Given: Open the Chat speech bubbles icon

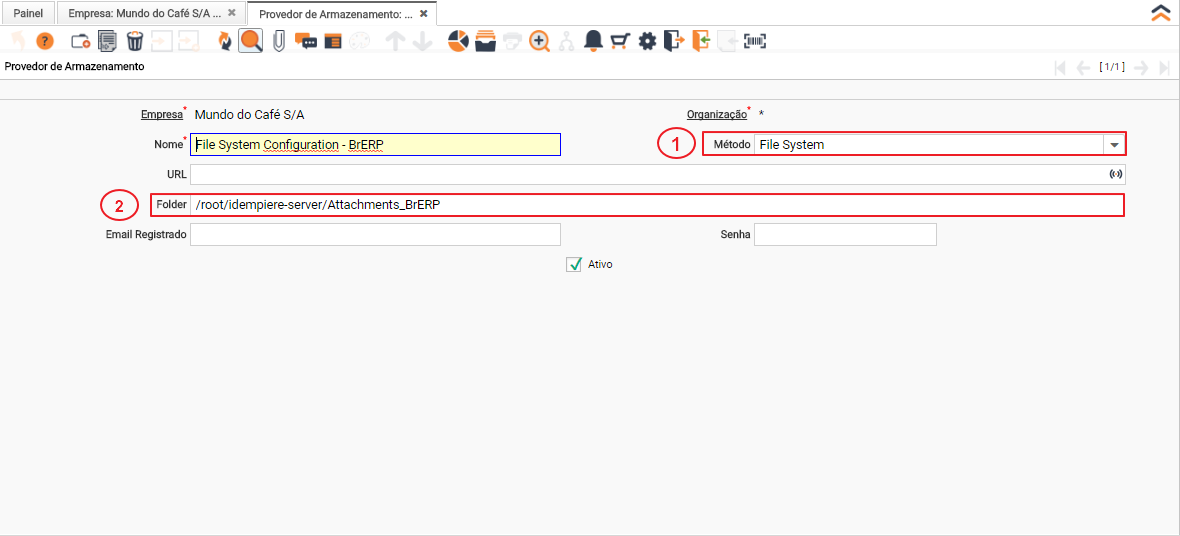Looking at the screenshot, I should pyautogui.click(x=306, y=41).
